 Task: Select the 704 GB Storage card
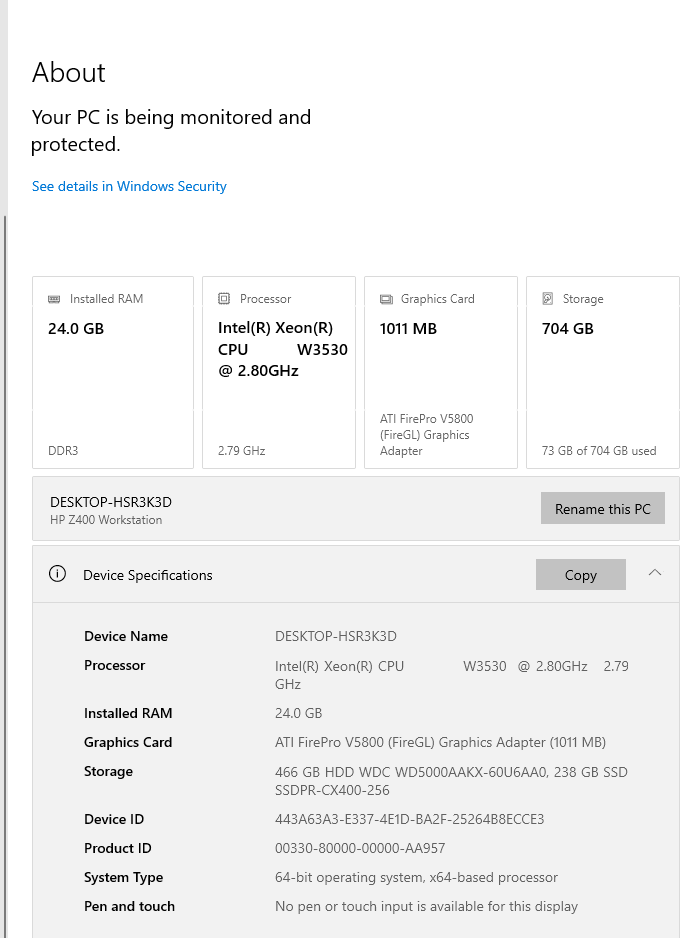[x=602, y=372]
